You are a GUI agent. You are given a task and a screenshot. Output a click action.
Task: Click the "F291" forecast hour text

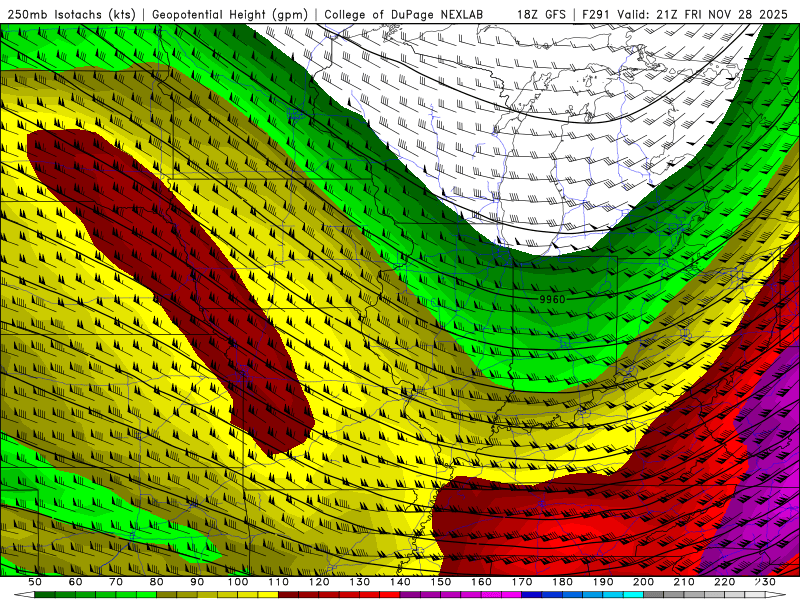[x=597, y=14]
